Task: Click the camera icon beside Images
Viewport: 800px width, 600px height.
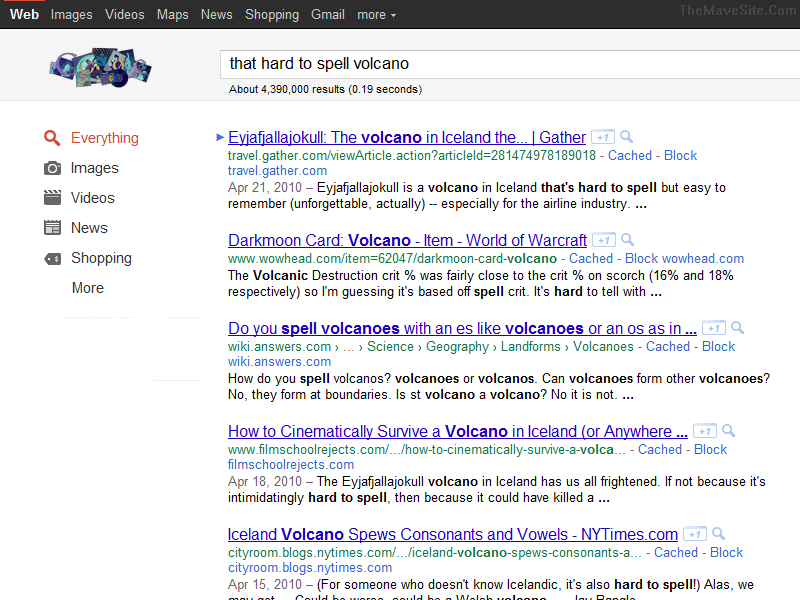Action: pos(52,168)
